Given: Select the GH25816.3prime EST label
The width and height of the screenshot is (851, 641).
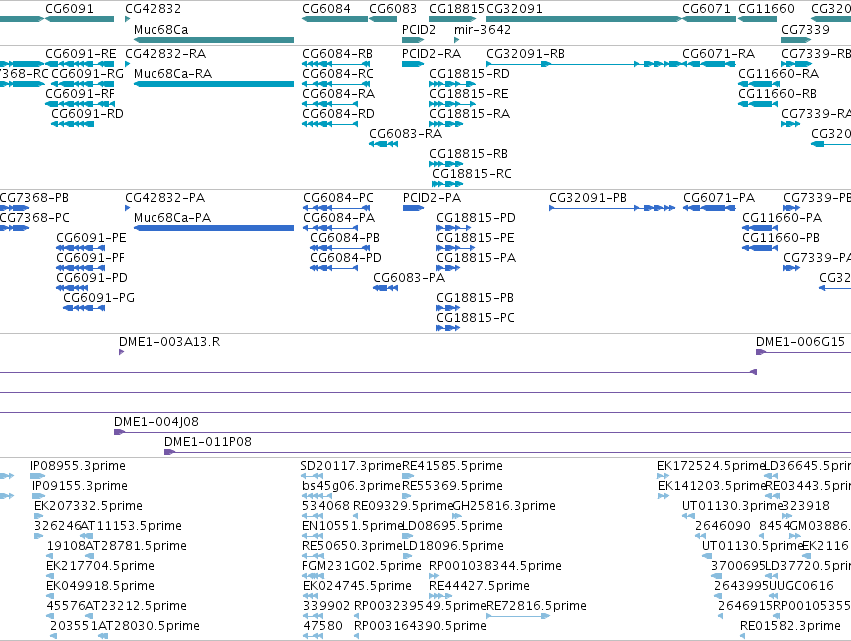Looking at the screenshot, I should [x=504, y=506].
